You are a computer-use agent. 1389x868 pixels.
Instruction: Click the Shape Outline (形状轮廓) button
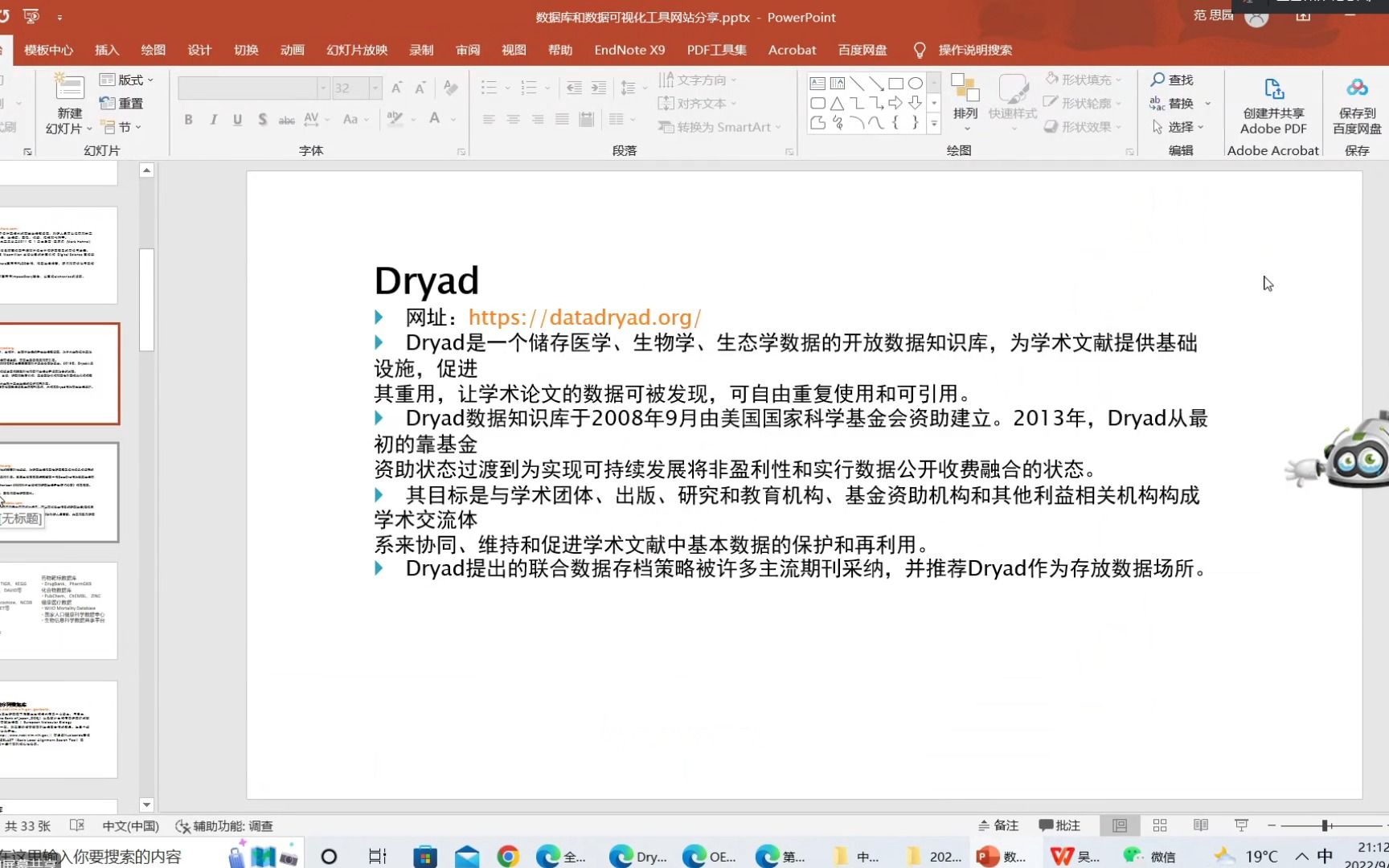click(1084, 103)
